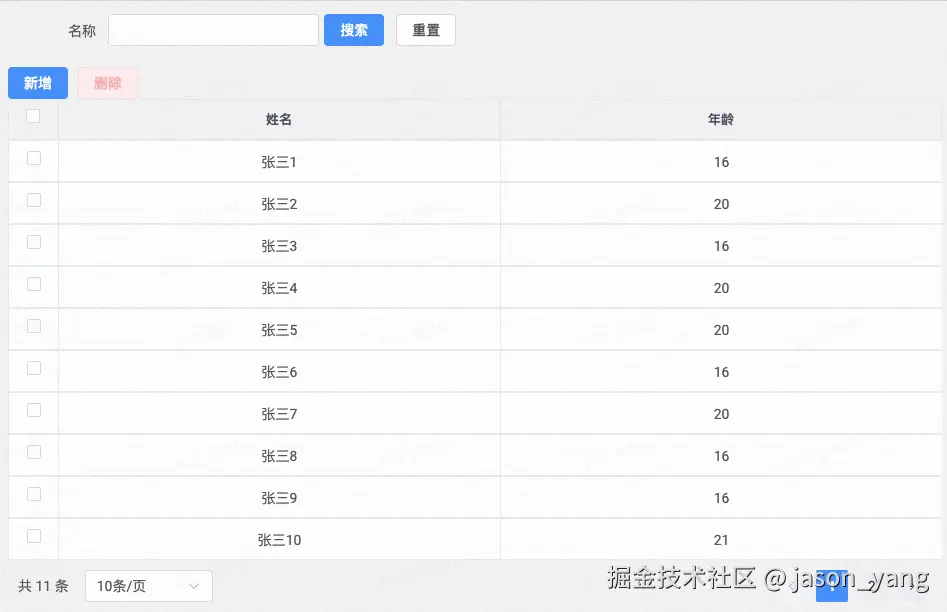
Task: Click the age value 20 in 张三4 row
Action: [x=721, y=288]
